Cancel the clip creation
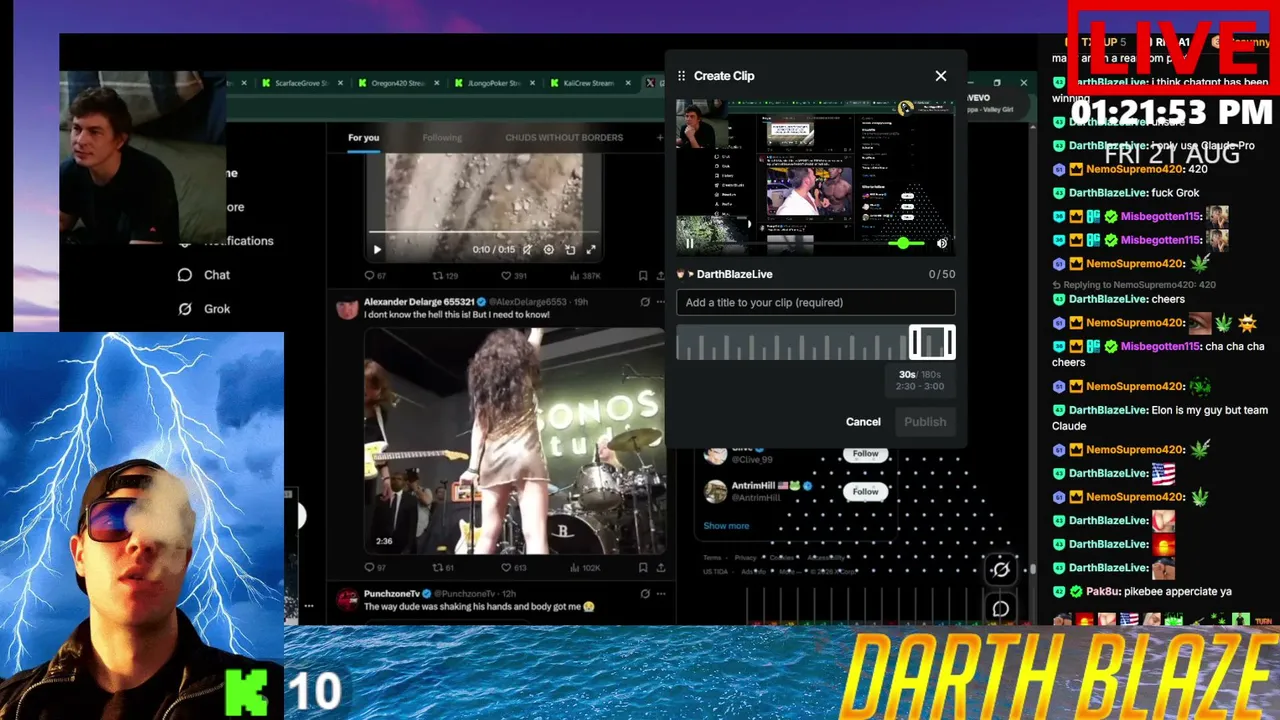Image resolution: width=1280 pixels, height=720 pixels. pyautogui.click(x=863, y=422)
